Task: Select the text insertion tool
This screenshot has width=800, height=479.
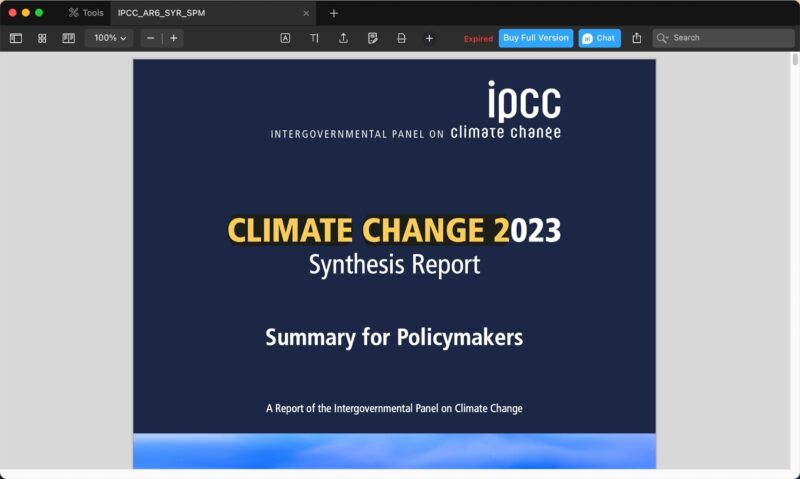Action: pos(314,38)
